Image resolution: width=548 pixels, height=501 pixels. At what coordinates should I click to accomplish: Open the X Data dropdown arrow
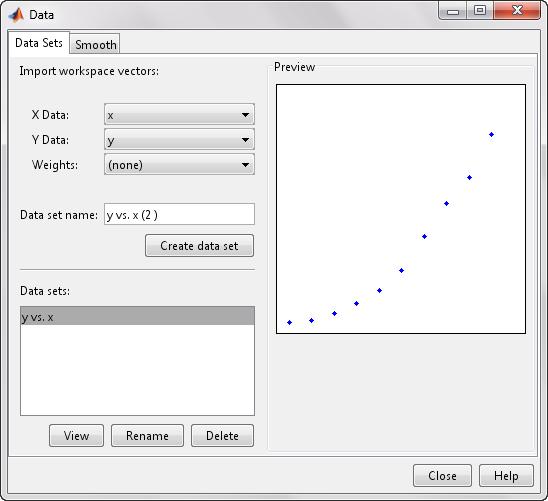[x=245, y=115]
